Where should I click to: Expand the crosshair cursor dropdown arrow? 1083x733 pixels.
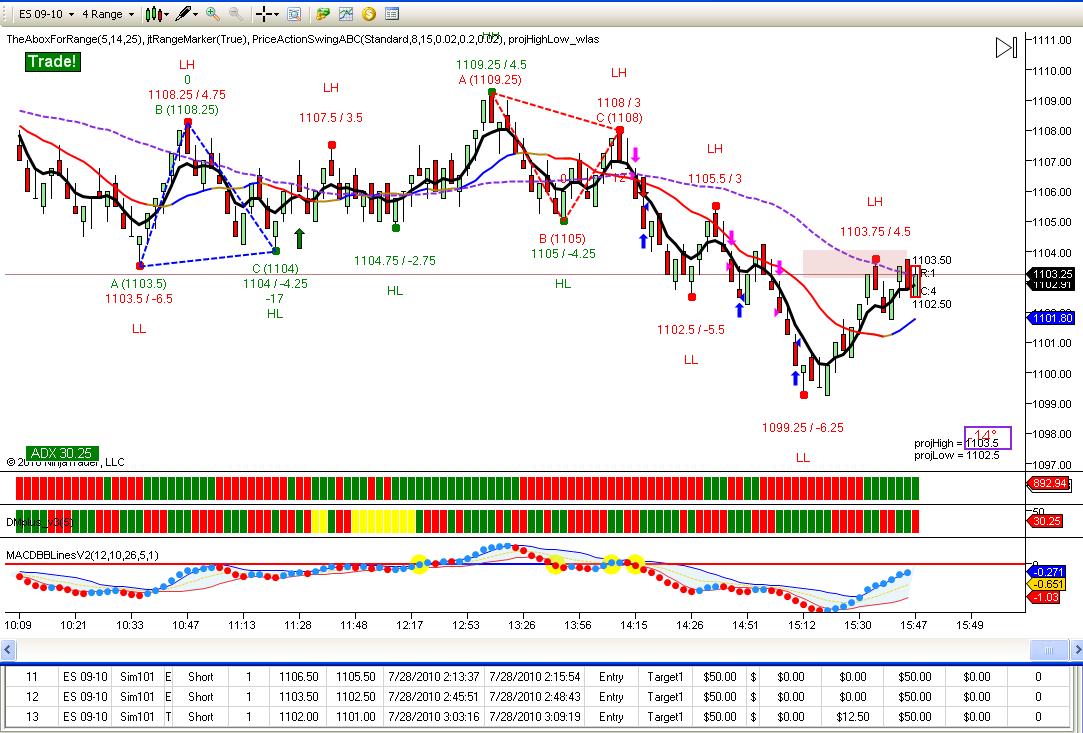276,14
